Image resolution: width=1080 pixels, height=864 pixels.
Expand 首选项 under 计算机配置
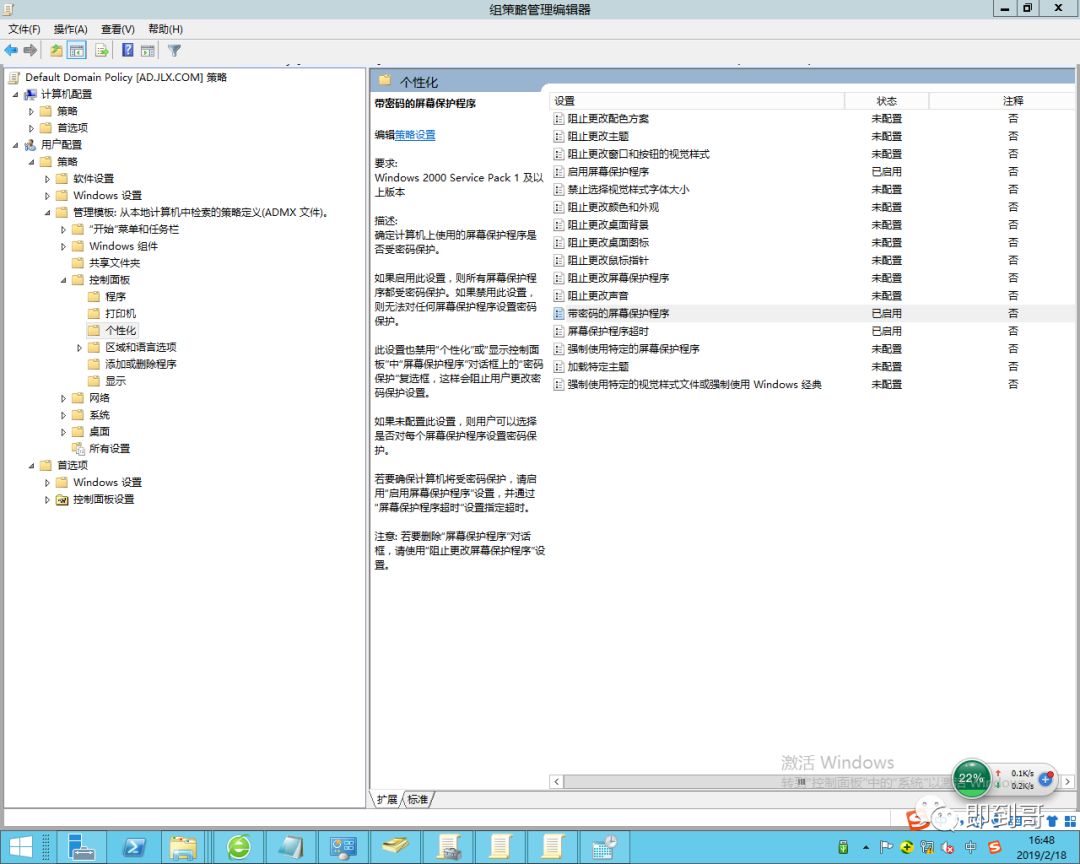tap(31, 128)
